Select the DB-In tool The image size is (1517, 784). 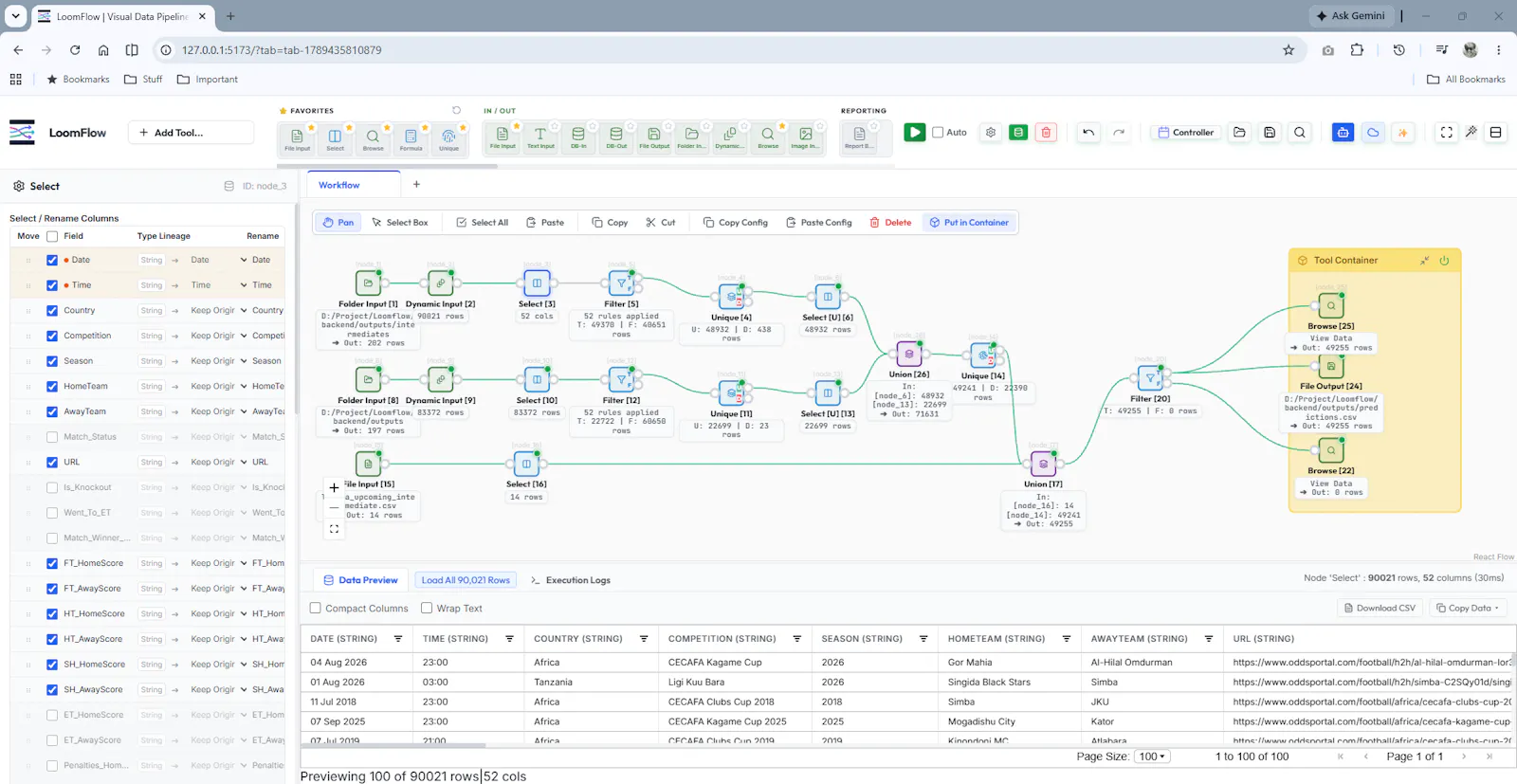coord(578,137)
